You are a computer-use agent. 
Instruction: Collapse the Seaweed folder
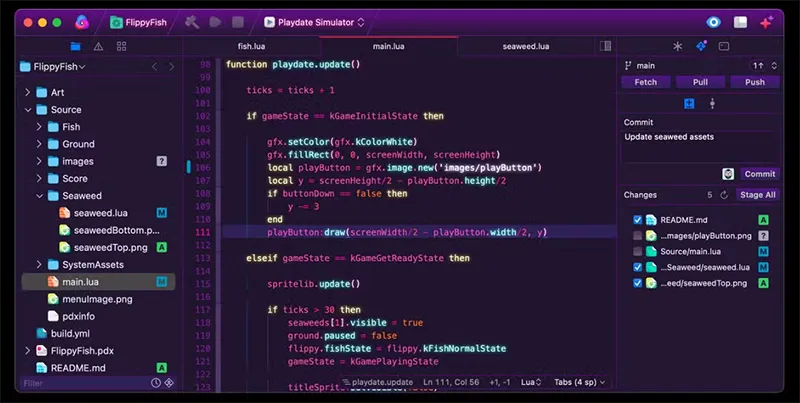[x=39, y=196]
